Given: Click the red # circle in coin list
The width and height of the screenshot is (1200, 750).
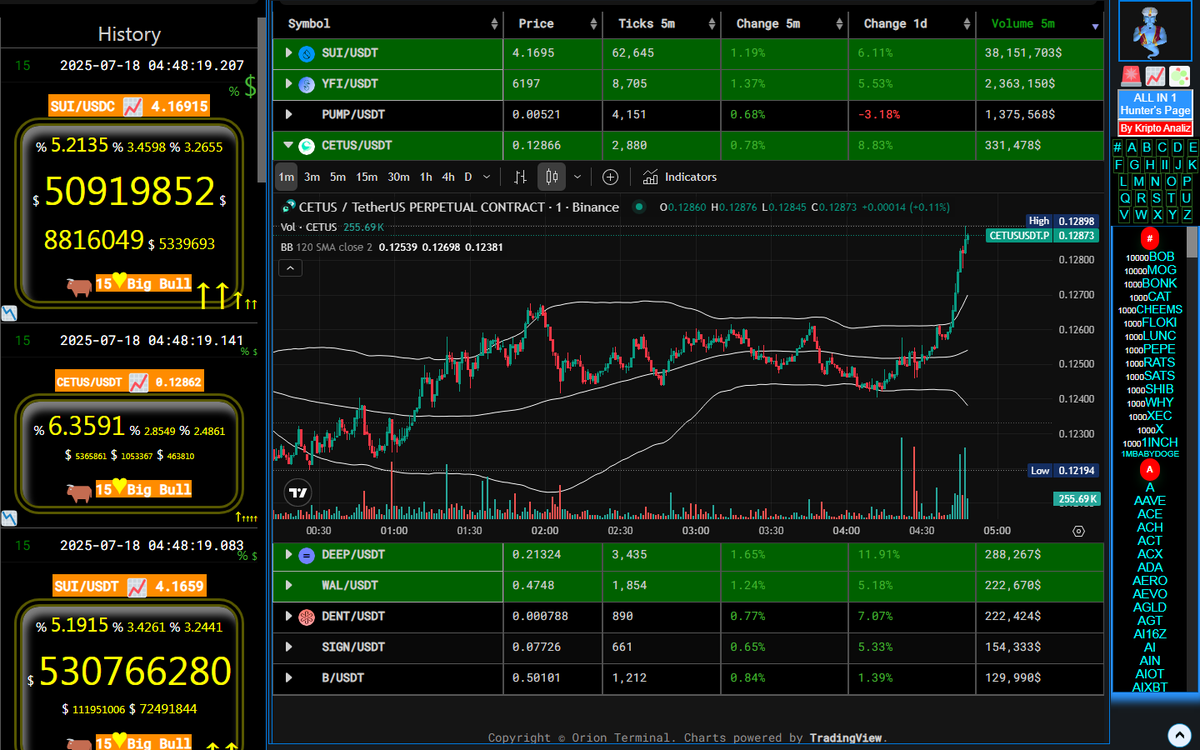Looking at the screenshot, I should [1150, 239].
